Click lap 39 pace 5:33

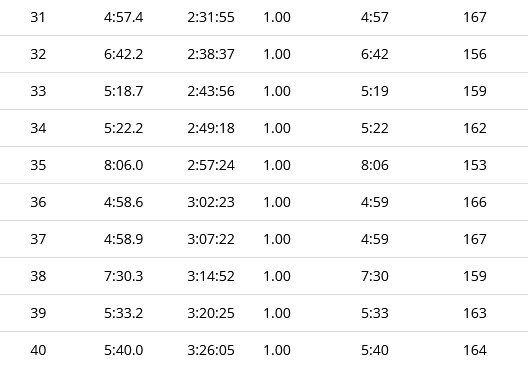(x=375, y=313)
